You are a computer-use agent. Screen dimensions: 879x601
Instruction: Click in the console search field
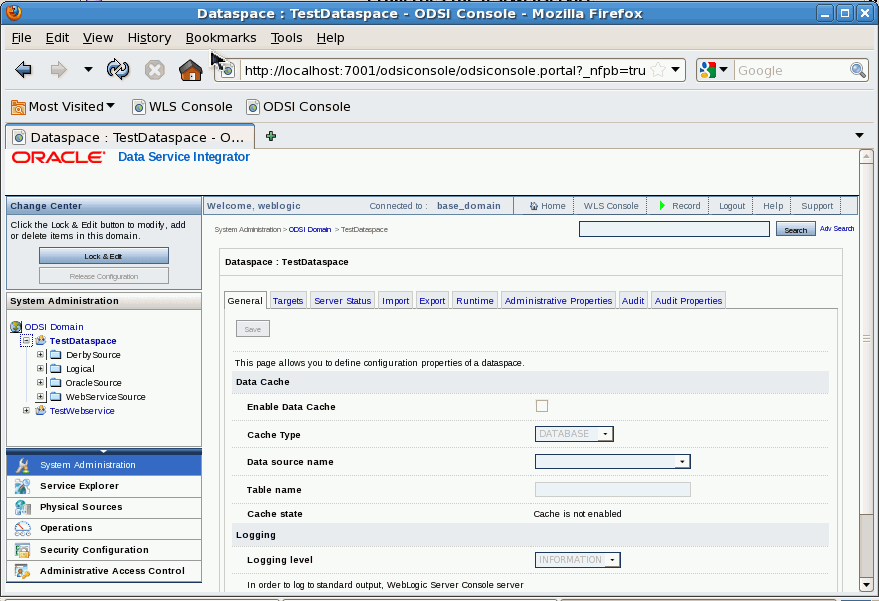click(674, 229)
